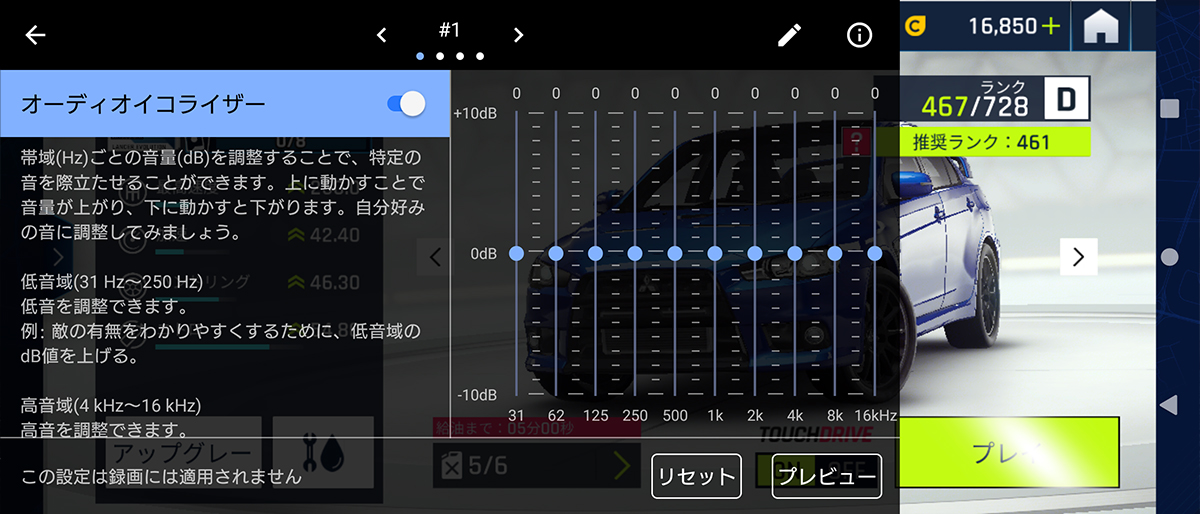This screenshot has height=514, width=1200.
Task: Click the 16kHz band slider handle
Action: pyautogui.click(x=875, y=254)
